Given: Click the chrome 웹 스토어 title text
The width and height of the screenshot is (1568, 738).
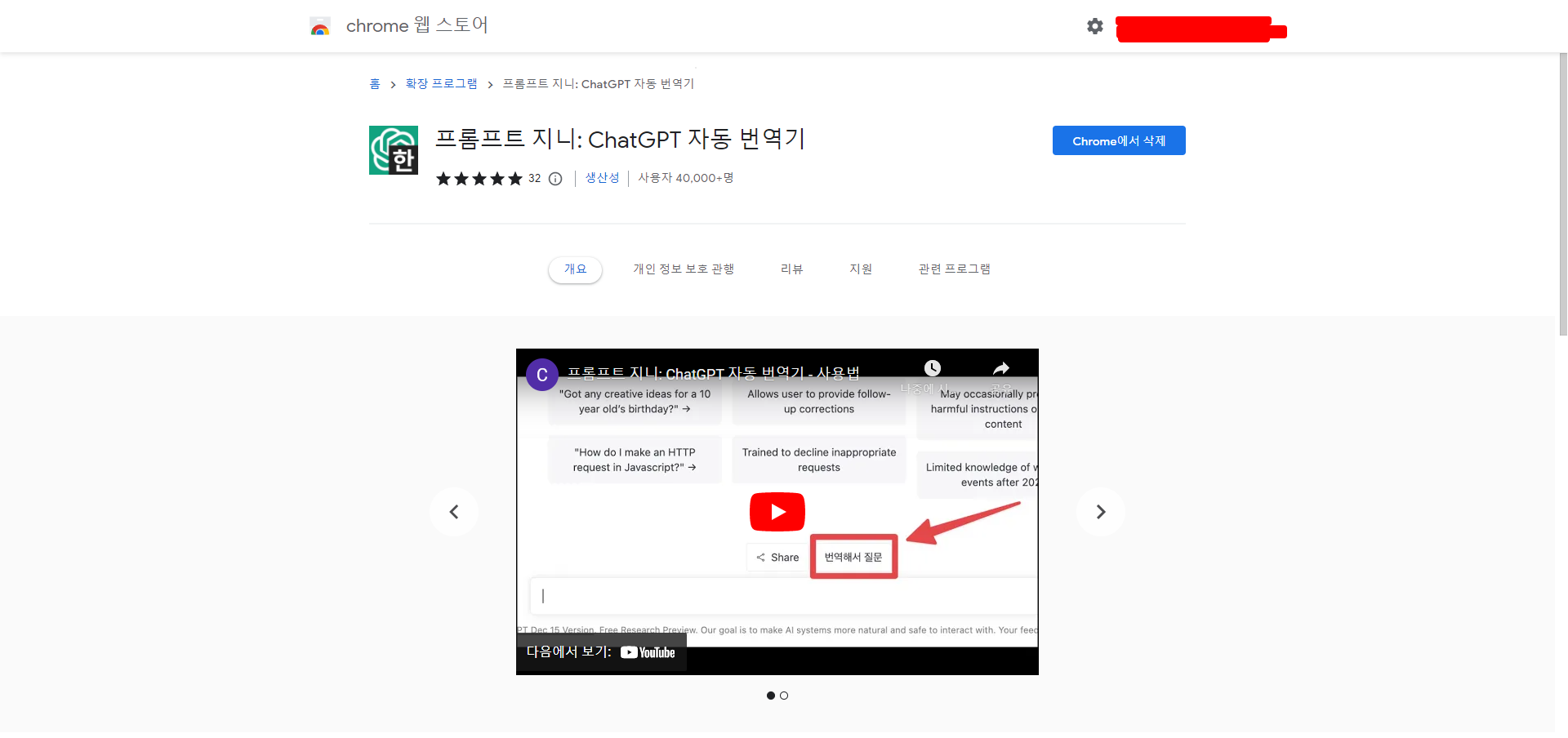Looking at the screenshot, I should (416, 25).
